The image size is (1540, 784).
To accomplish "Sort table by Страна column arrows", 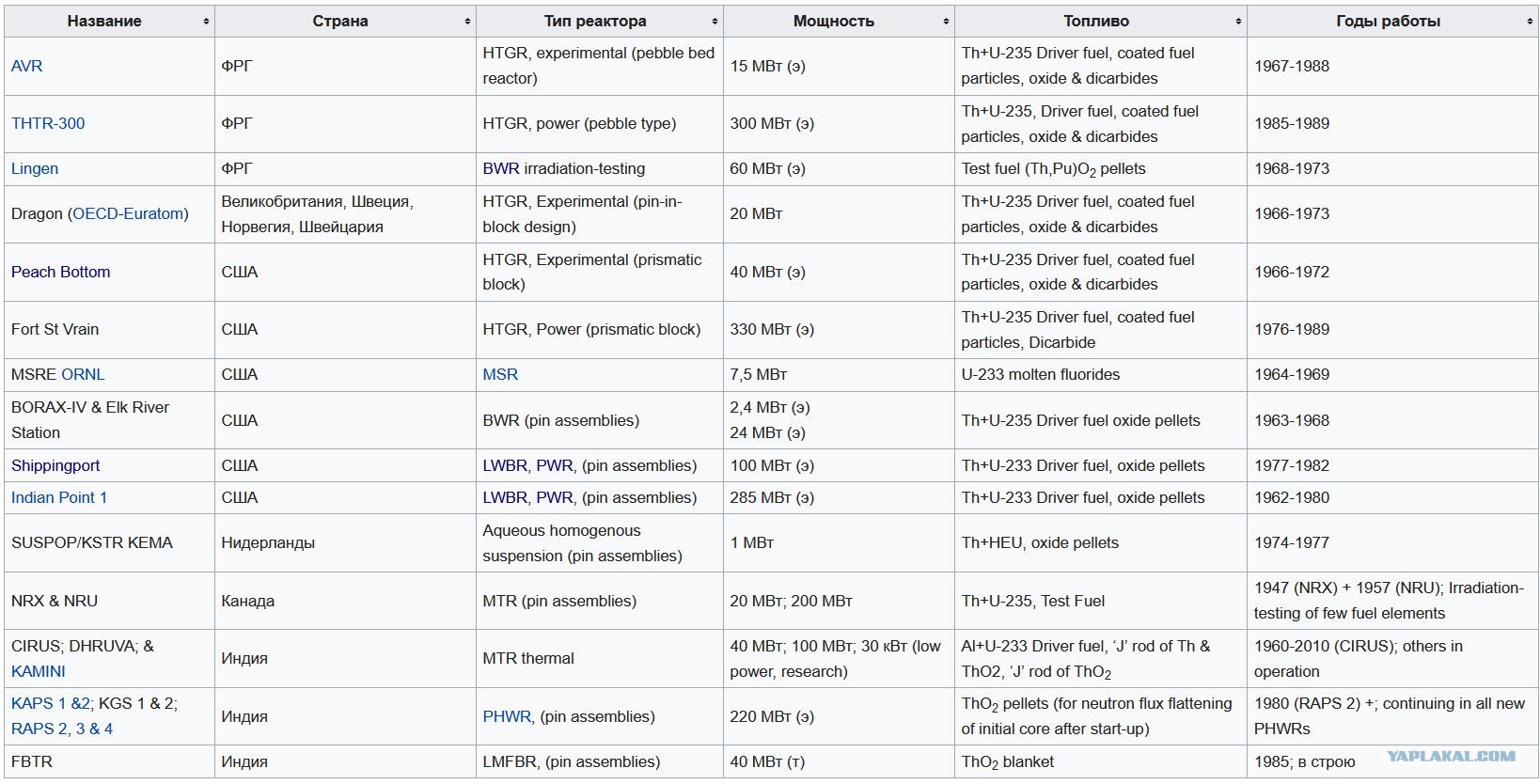I will [x=467, y=22].
